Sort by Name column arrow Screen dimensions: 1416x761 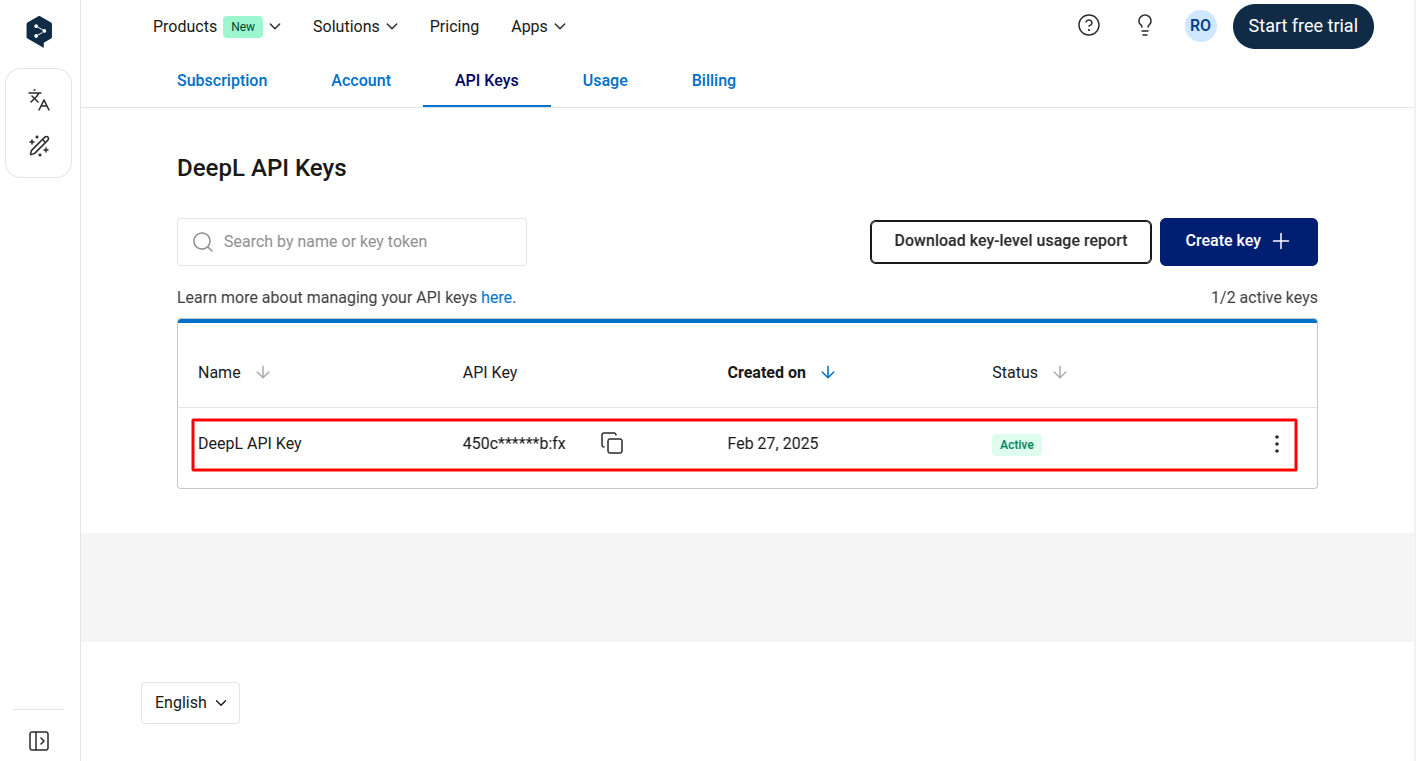pos(263,372)
